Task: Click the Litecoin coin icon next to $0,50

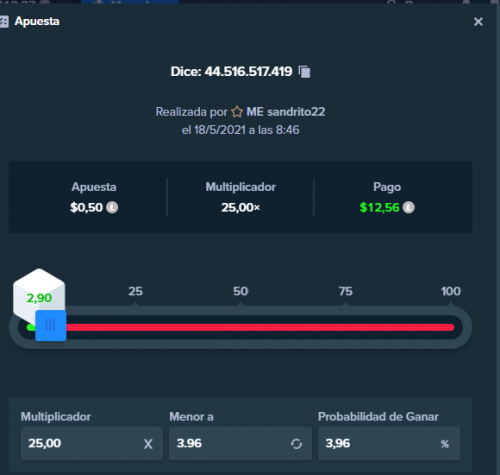Action: click(112, 207)
